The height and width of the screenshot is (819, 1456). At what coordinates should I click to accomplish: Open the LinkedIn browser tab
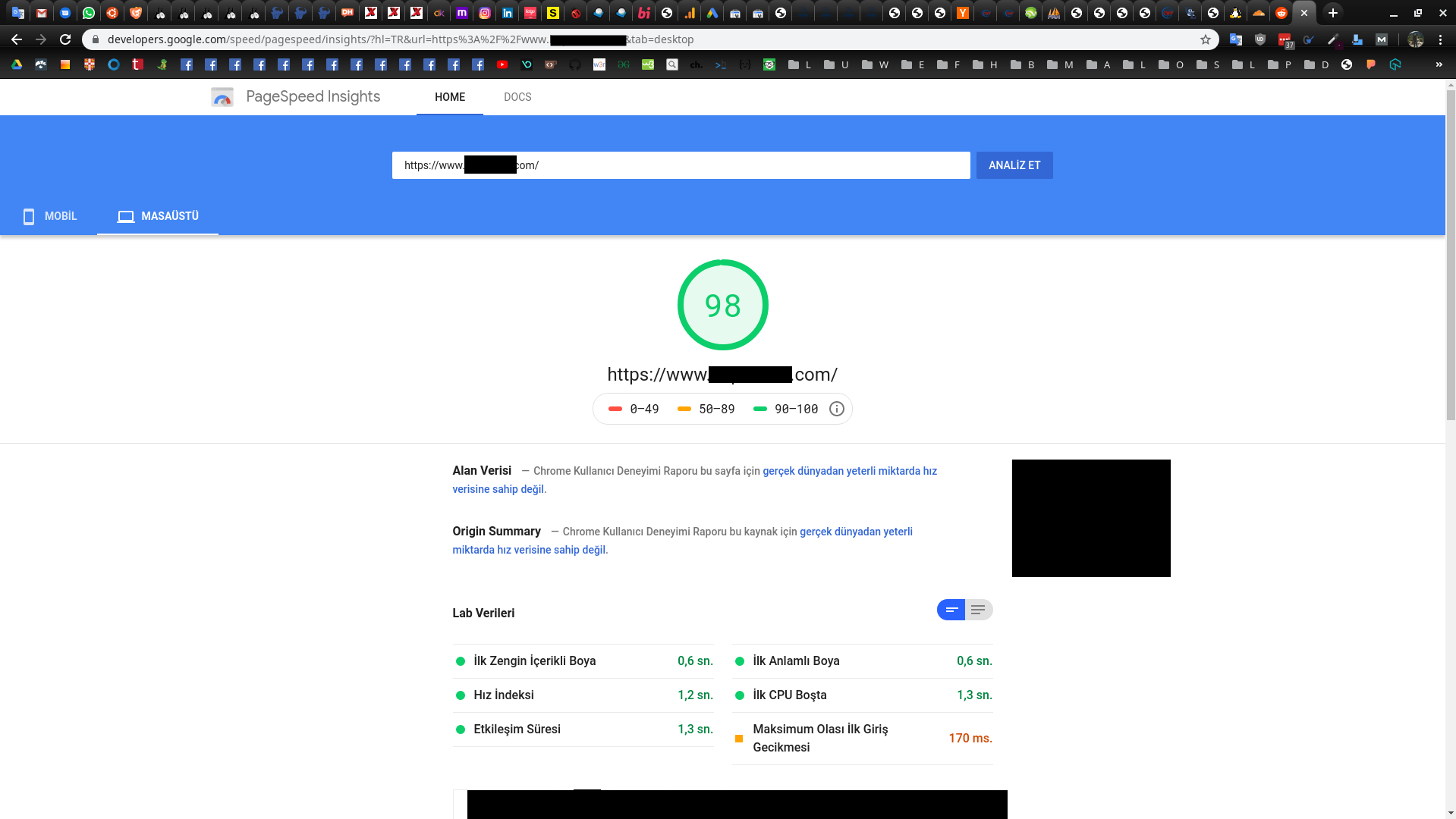pos(508,13)
